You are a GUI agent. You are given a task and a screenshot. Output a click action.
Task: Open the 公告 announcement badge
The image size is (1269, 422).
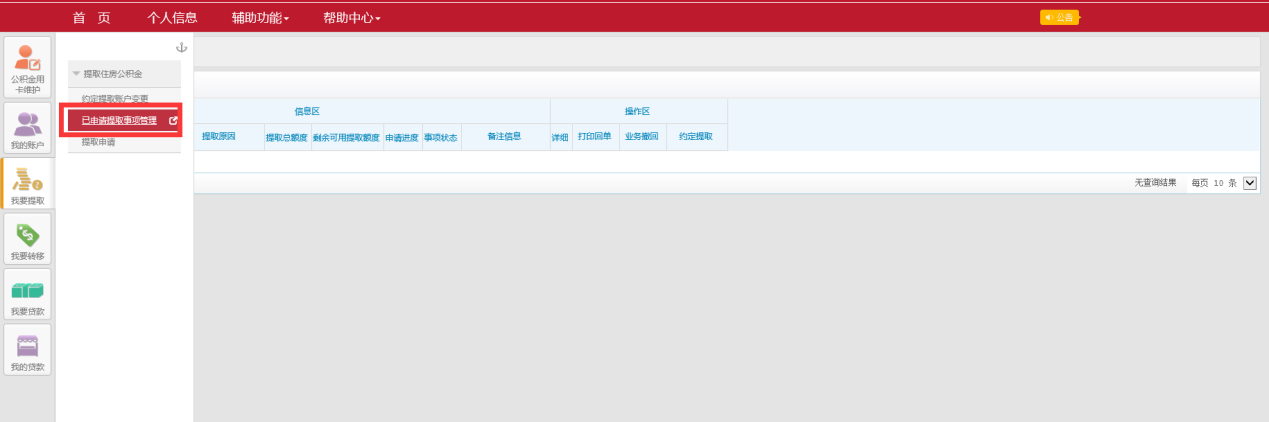coord(1059,17)
